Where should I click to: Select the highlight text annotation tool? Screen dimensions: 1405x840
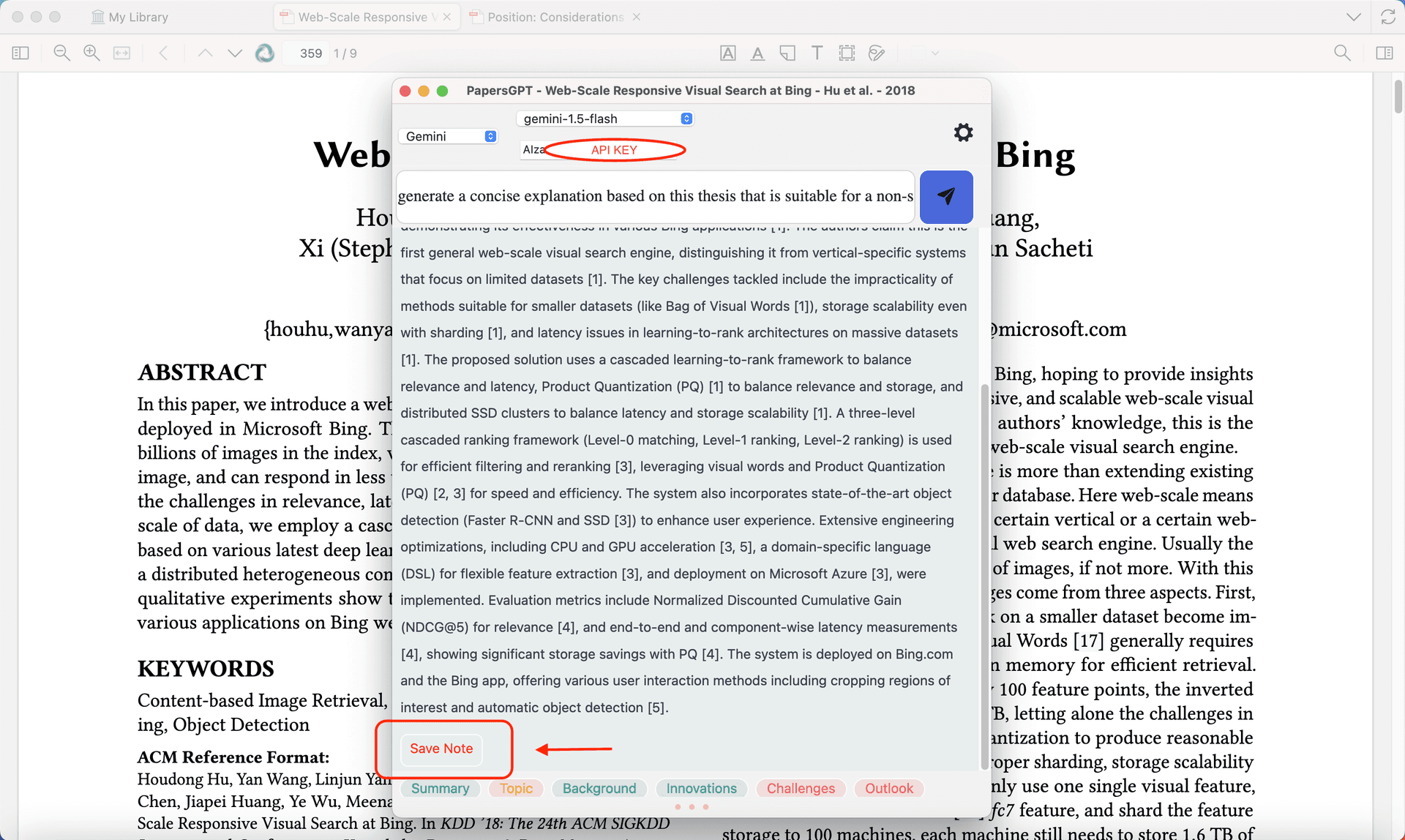(x=727, y=53)
